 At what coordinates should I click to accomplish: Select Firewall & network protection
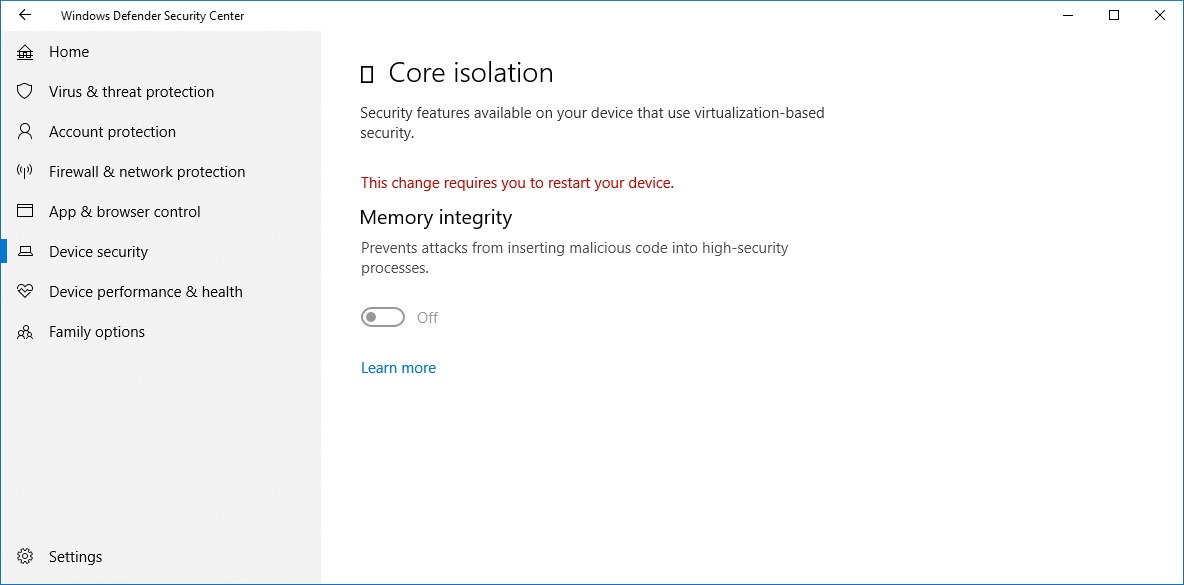[x=147, y=172]
